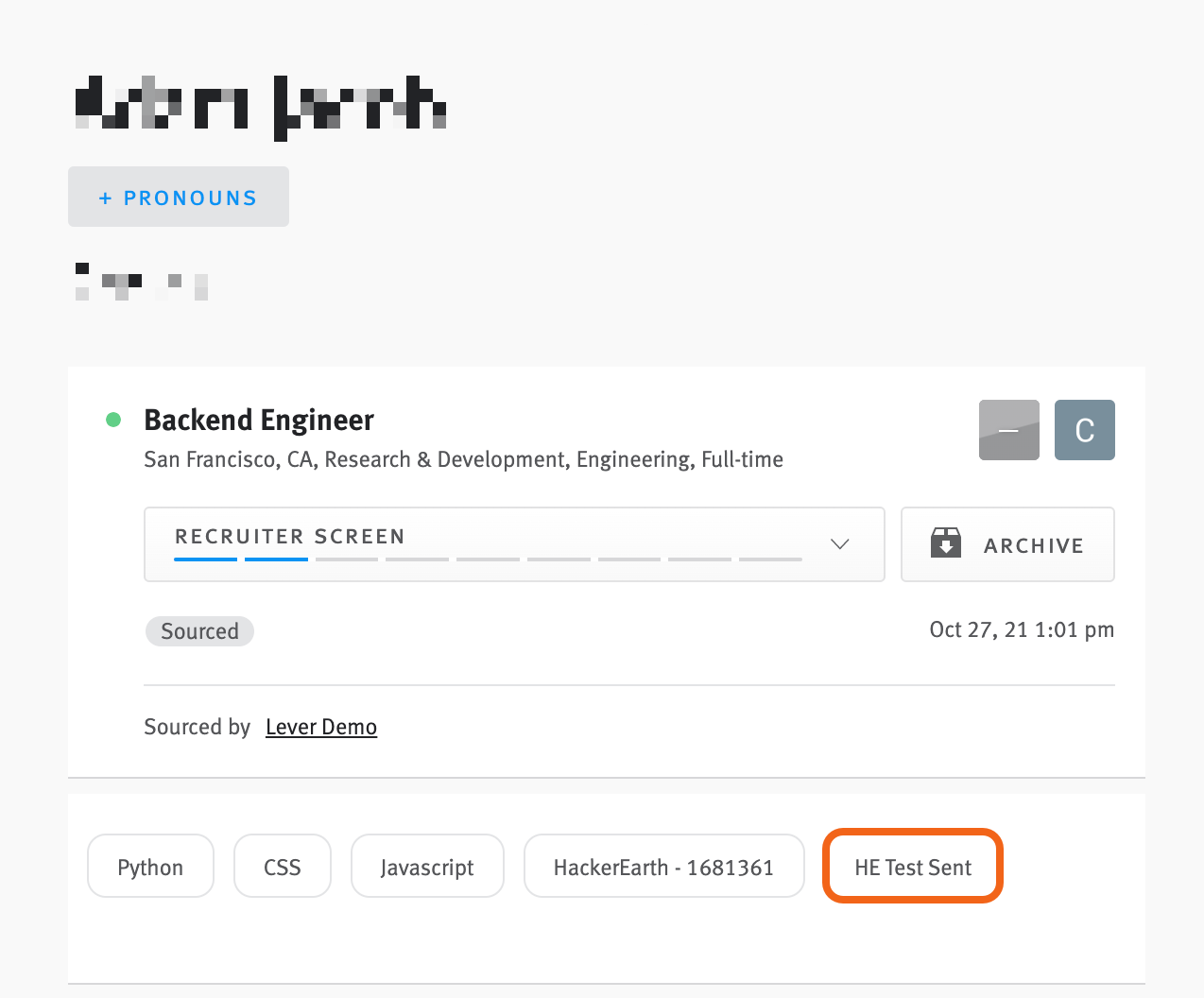This screenshot has width=1204, height=998.
Task: Select the Python skill tag
Action: pyautogui.click(x=150, y=866)
